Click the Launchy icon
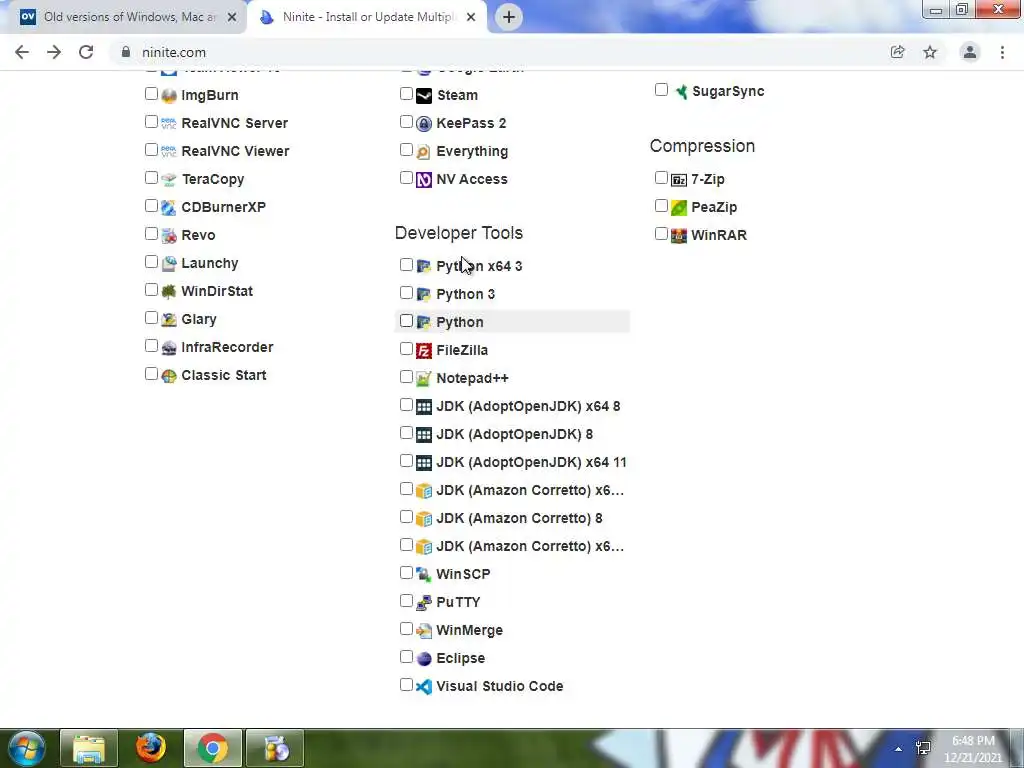Viewport: 1024px width, 768px height. [x=169, y=264]
